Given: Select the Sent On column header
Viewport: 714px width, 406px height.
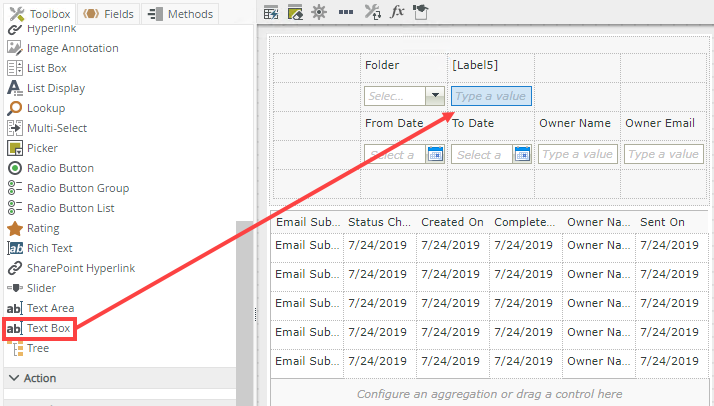Looking at the screenshot, I should click(662, 222).
